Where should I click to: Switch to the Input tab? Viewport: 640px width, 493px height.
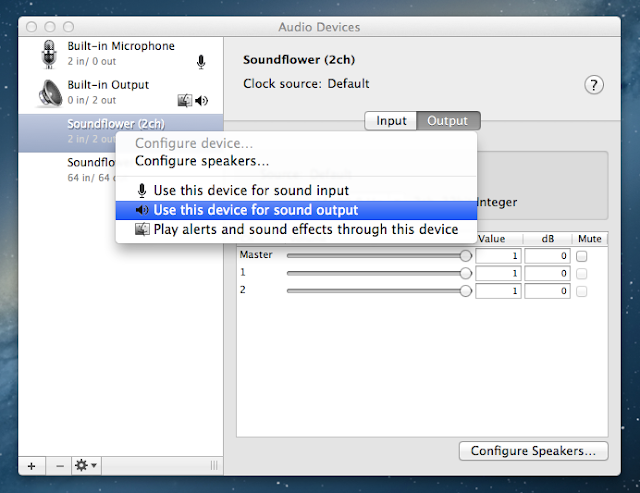tap(391, 121)
